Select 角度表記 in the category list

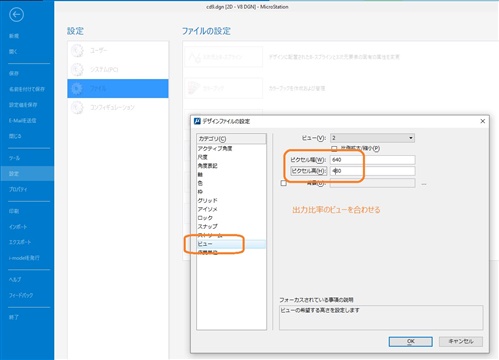pyautogui.click(x=208, y=166)
